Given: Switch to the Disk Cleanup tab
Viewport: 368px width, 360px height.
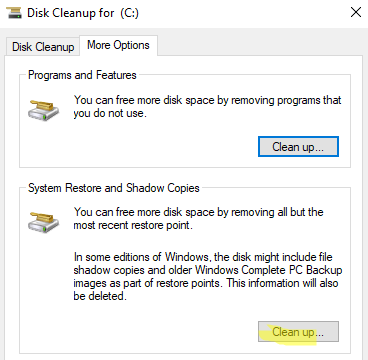Looking at the screenshot, I should pos(43,47).
